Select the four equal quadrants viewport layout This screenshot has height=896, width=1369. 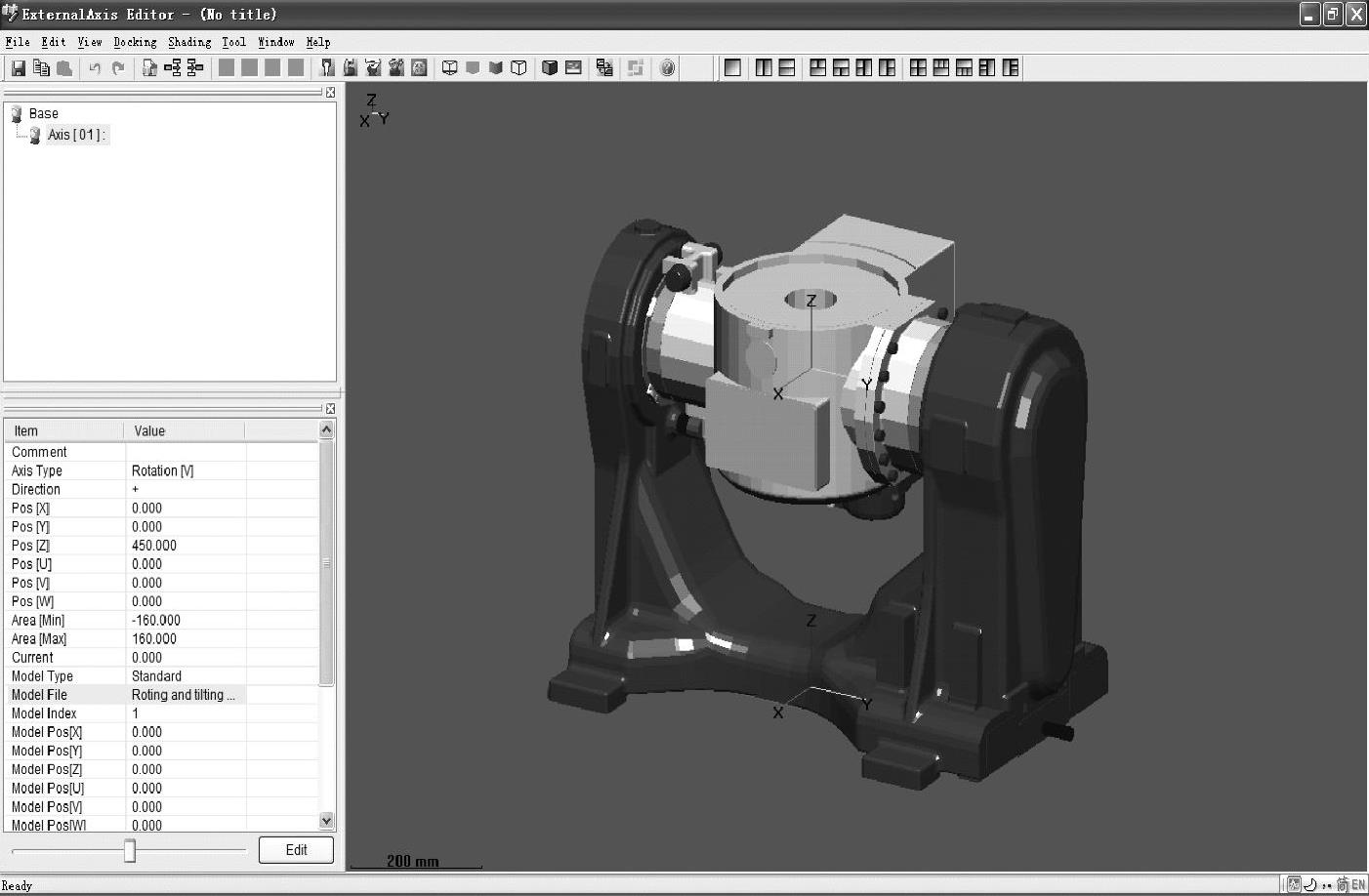[x=918, y=67]
